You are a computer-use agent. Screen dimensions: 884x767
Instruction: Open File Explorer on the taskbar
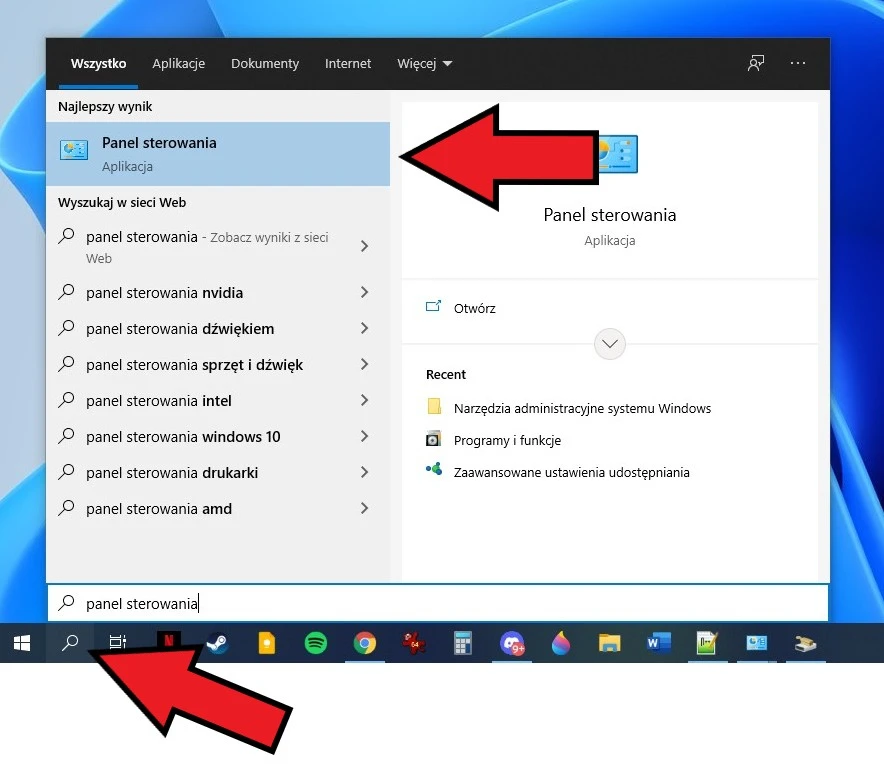click(x=609, y=643)
